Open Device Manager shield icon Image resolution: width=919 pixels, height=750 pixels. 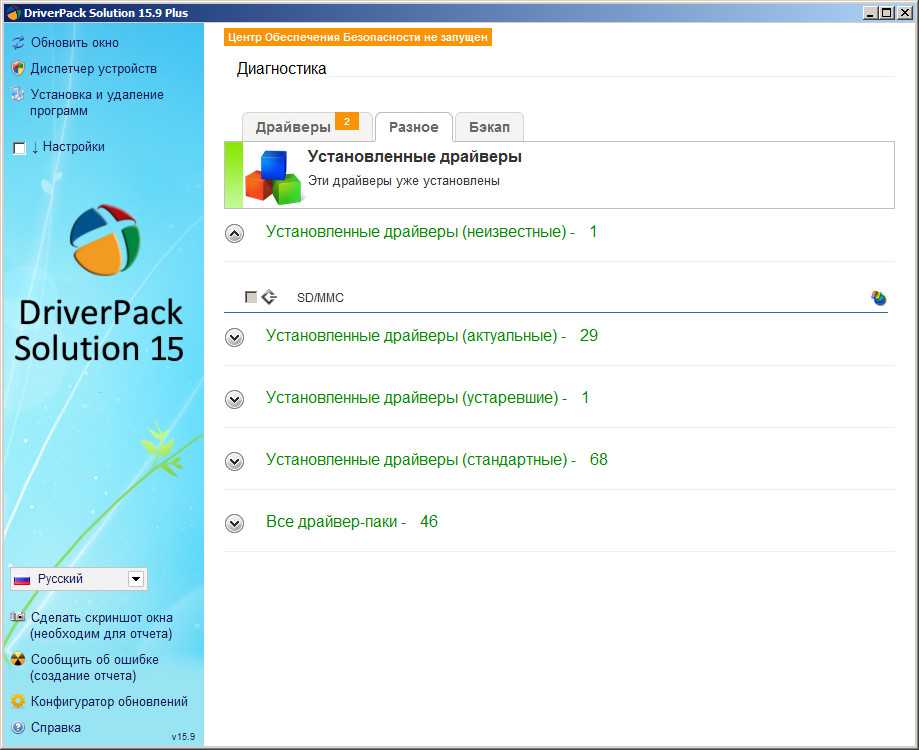(x=17, y=69)
